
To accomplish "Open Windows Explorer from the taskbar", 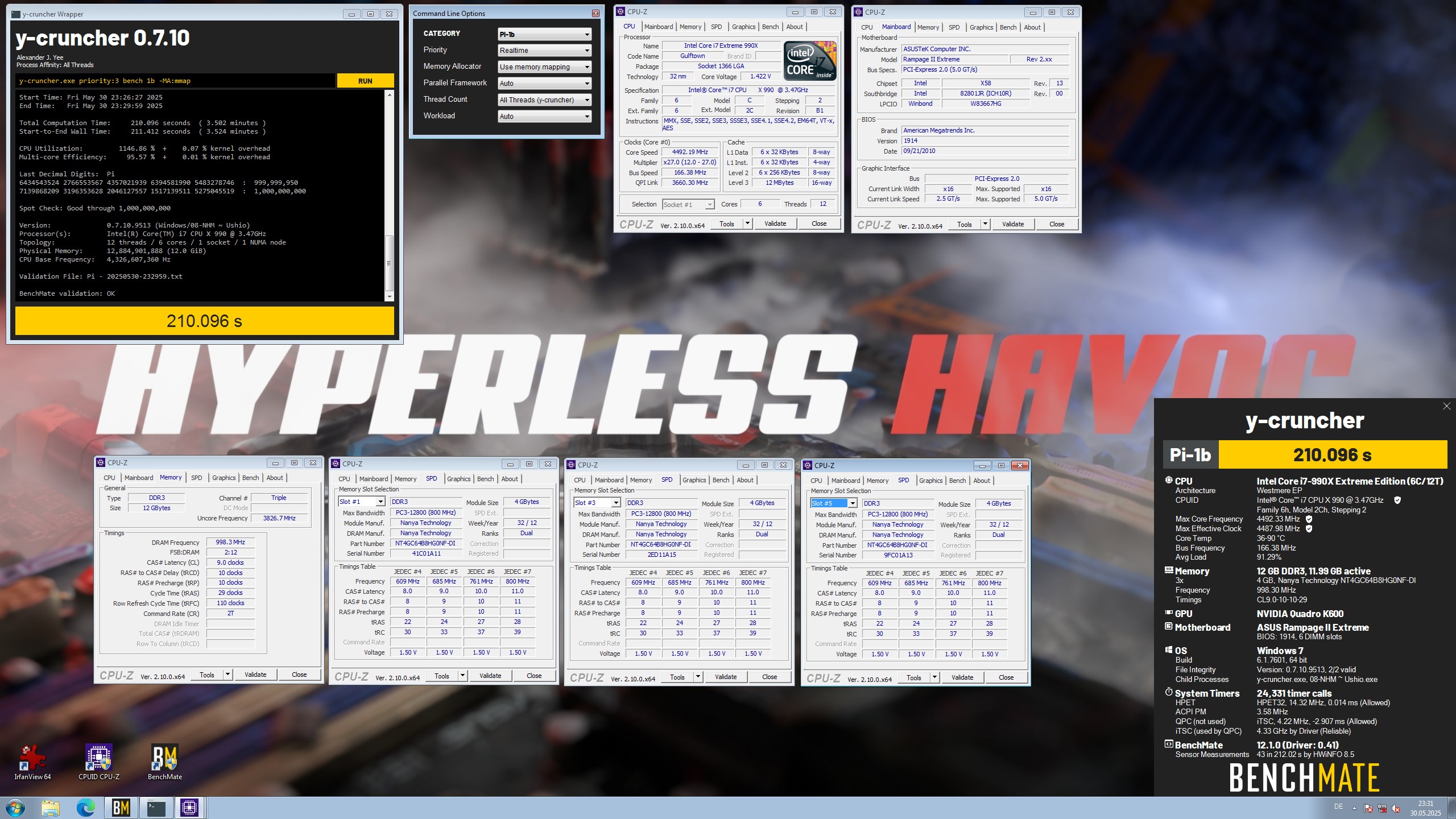I will click(51, 808).
